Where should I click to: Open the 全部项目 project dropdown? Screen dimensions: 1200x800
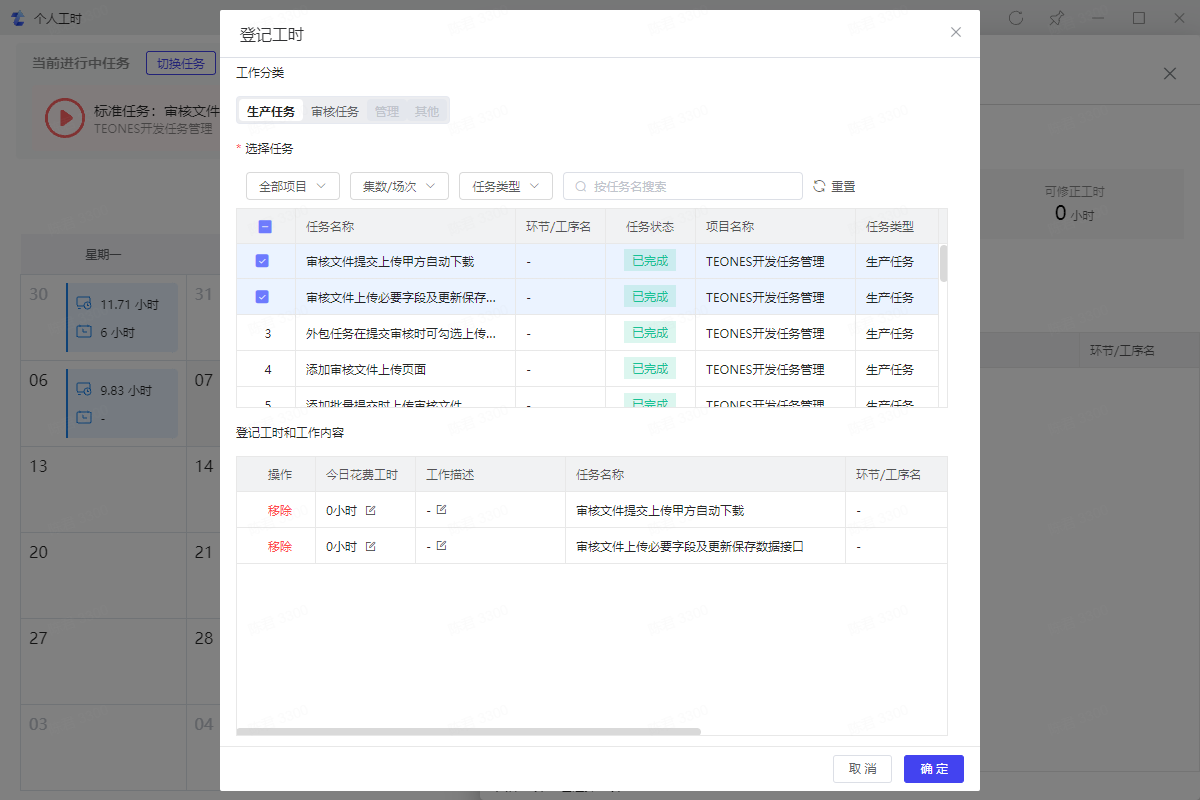point(292,186)
